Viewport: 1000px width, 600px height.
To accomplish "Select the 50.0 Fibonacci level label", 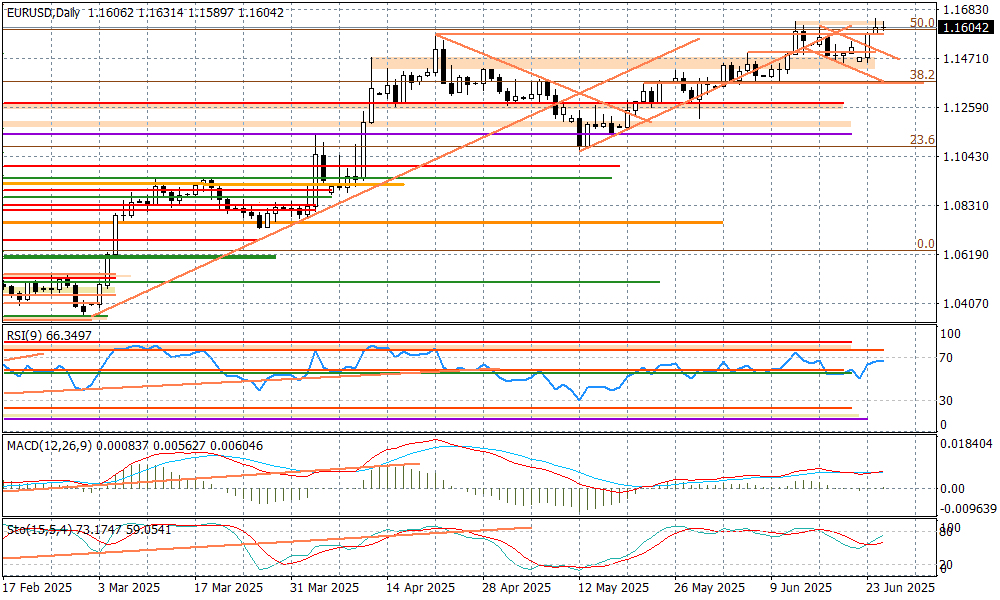I will click(x=922, y=23).
